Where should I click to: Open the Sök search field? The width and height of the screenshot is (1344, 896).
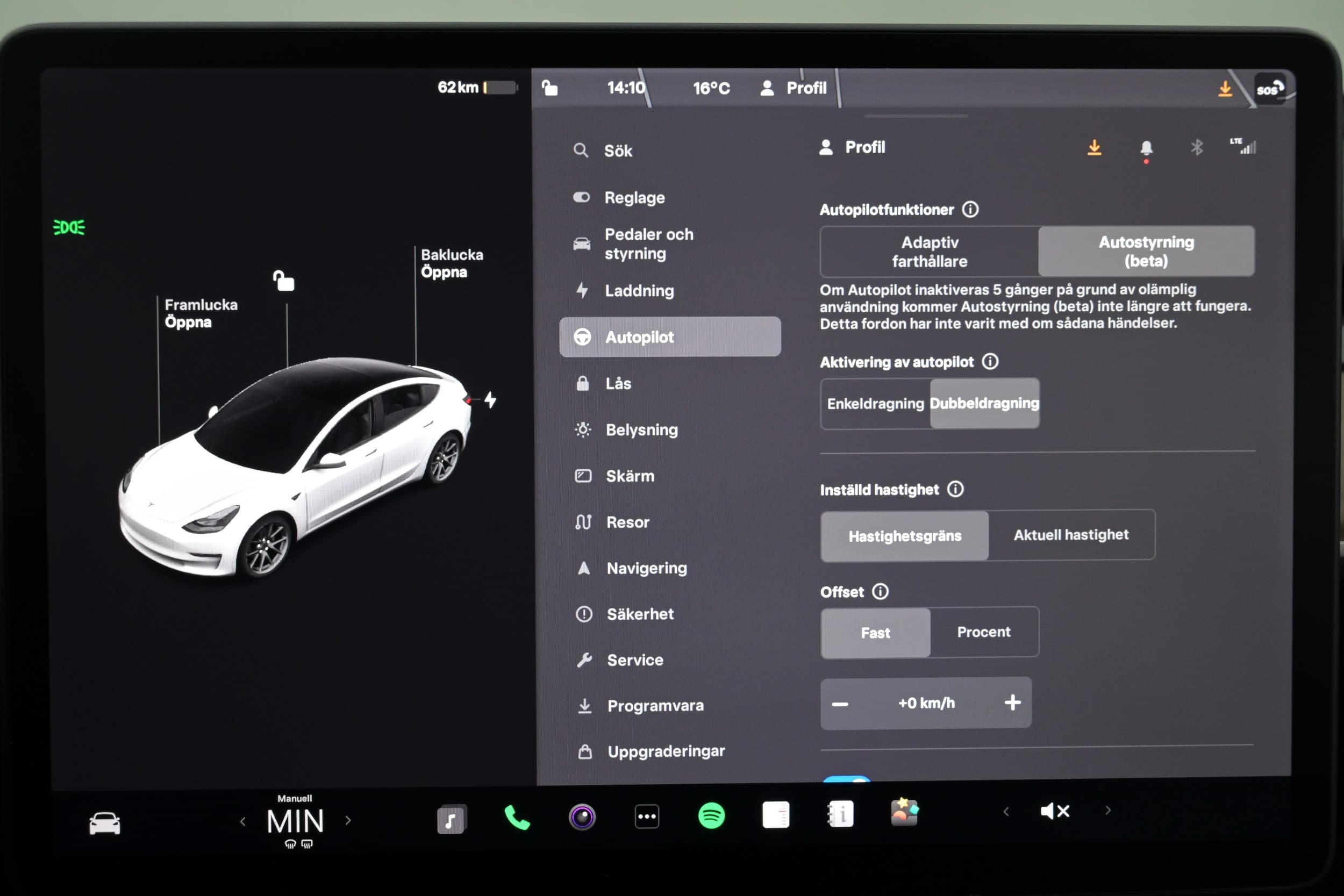(x=603, y=151)
